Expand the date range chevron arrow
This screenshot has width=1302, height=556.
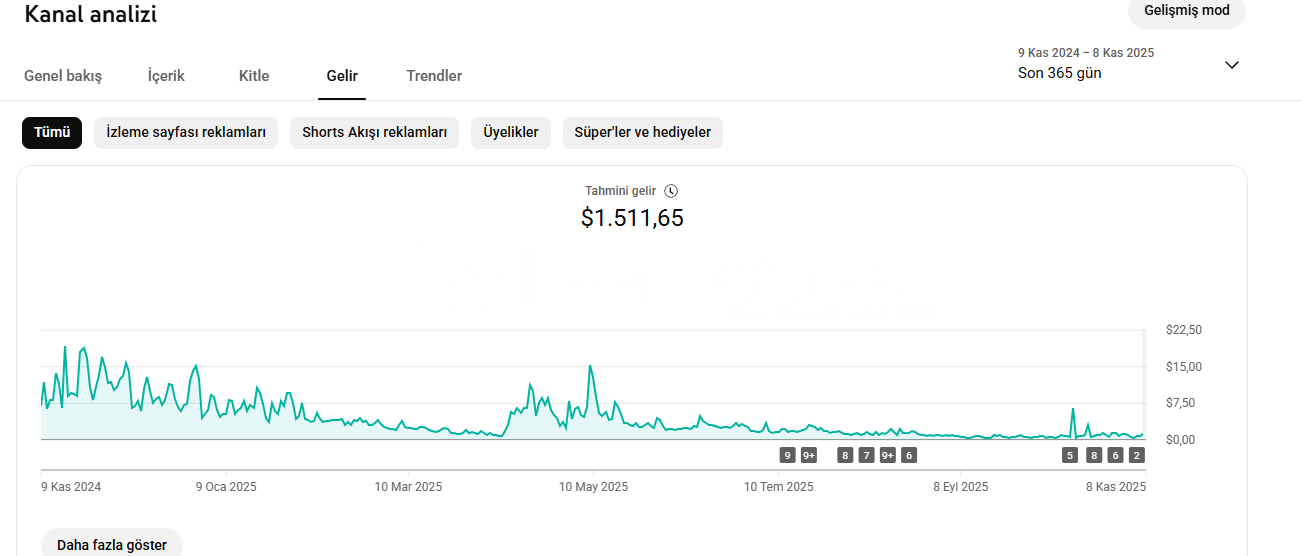tap(1232, 65)
